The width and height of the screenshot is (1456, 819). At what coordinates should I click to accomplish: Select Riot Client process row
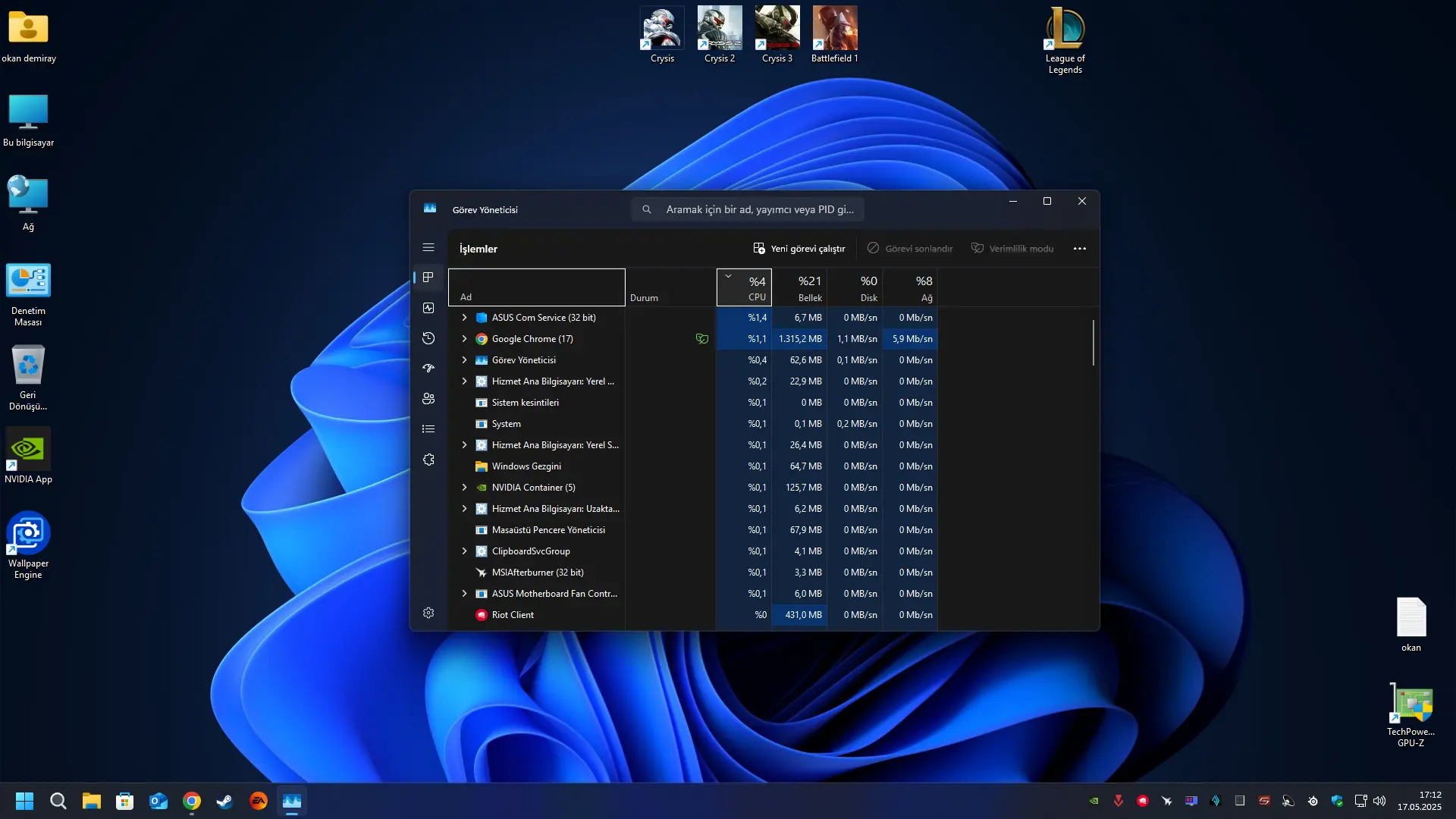pos(693,615)
